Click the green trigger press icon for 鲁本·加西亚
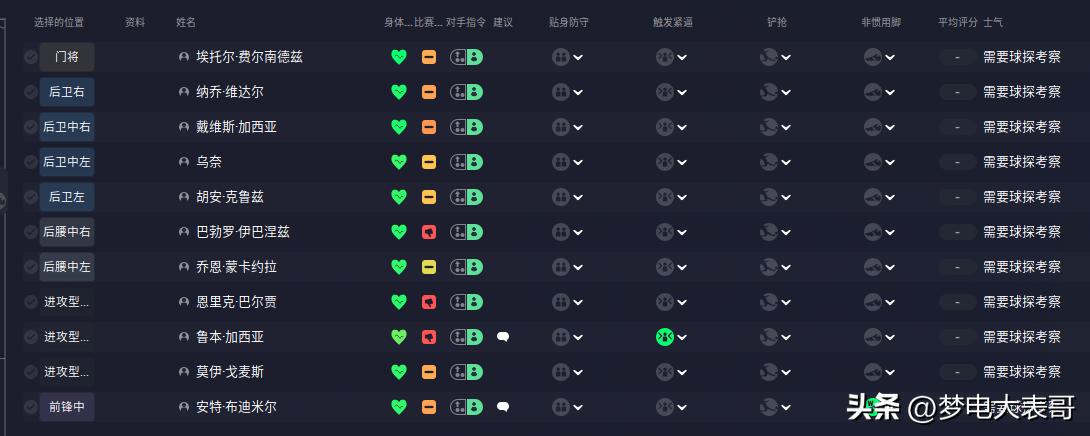The width and height of the screenshot is (1090, 436). [664, 337]
